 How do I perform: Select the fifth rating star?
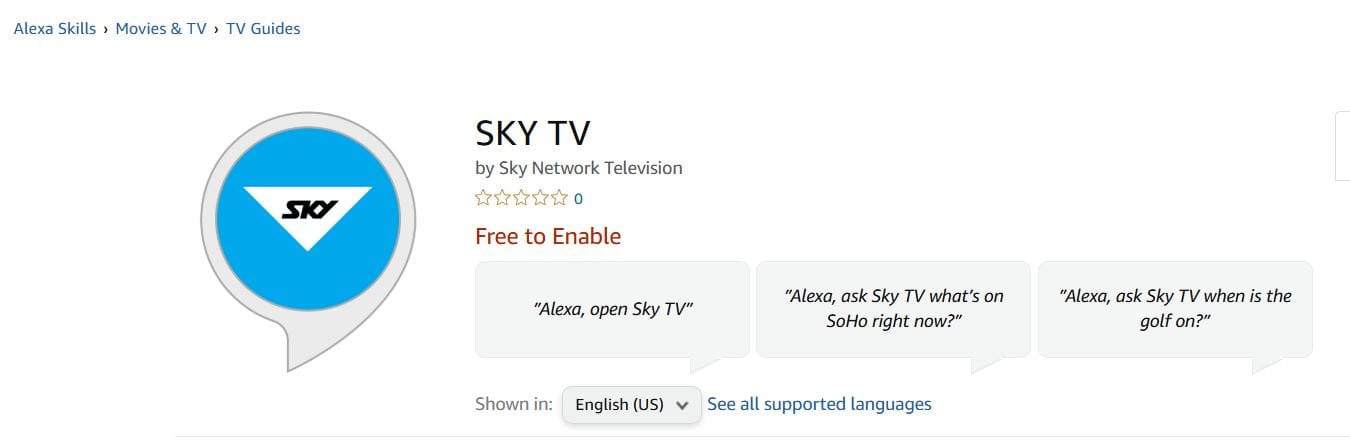point(560,198)
